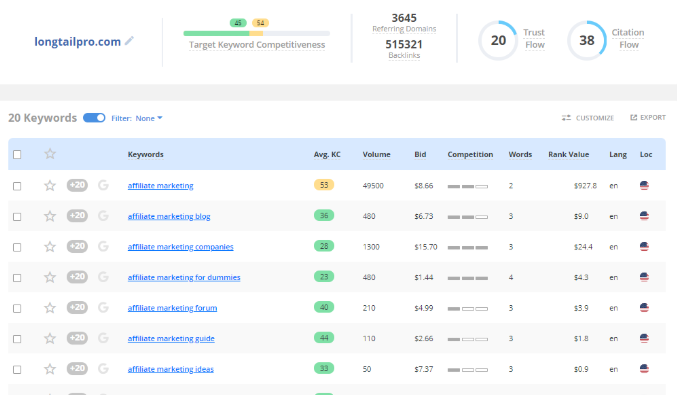The image size is (677, 395).
Task: Click the green 36 KC badge
Action: (x=324, y=215)
